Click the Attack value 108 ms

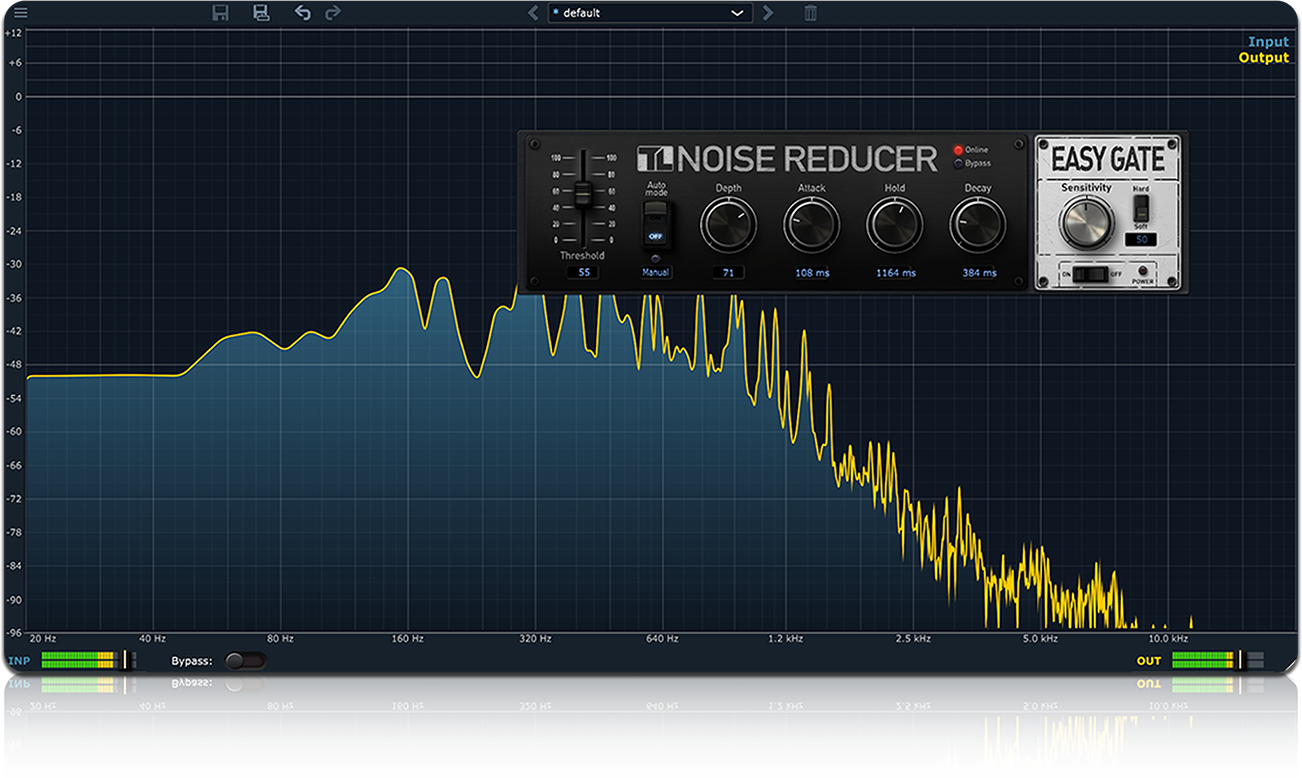tap(812, 272)
